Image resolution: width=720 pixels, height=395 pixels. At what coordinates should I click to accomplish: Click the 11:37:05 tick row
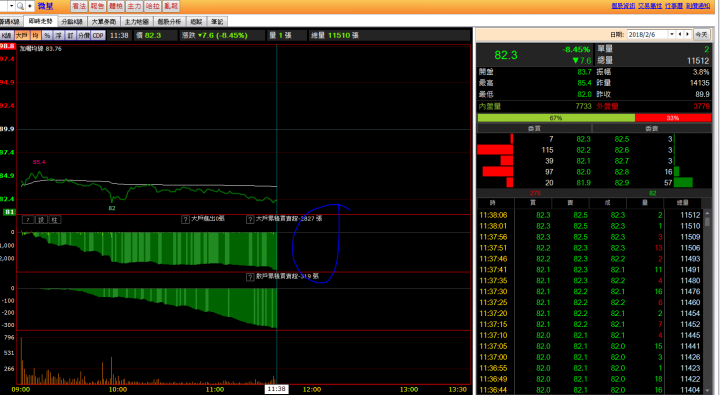point(590,346)
